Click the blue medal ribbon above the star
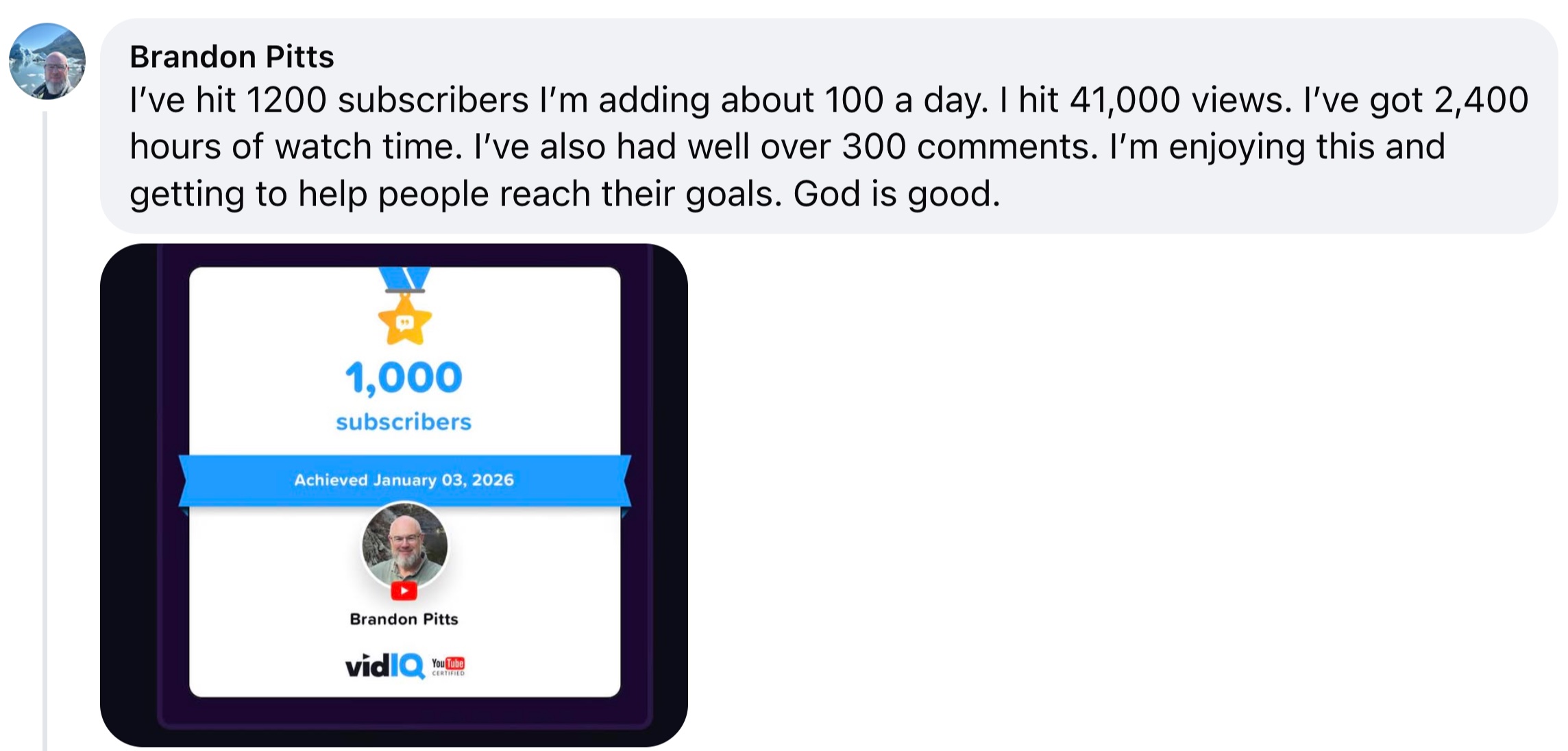 pos(404,278)
